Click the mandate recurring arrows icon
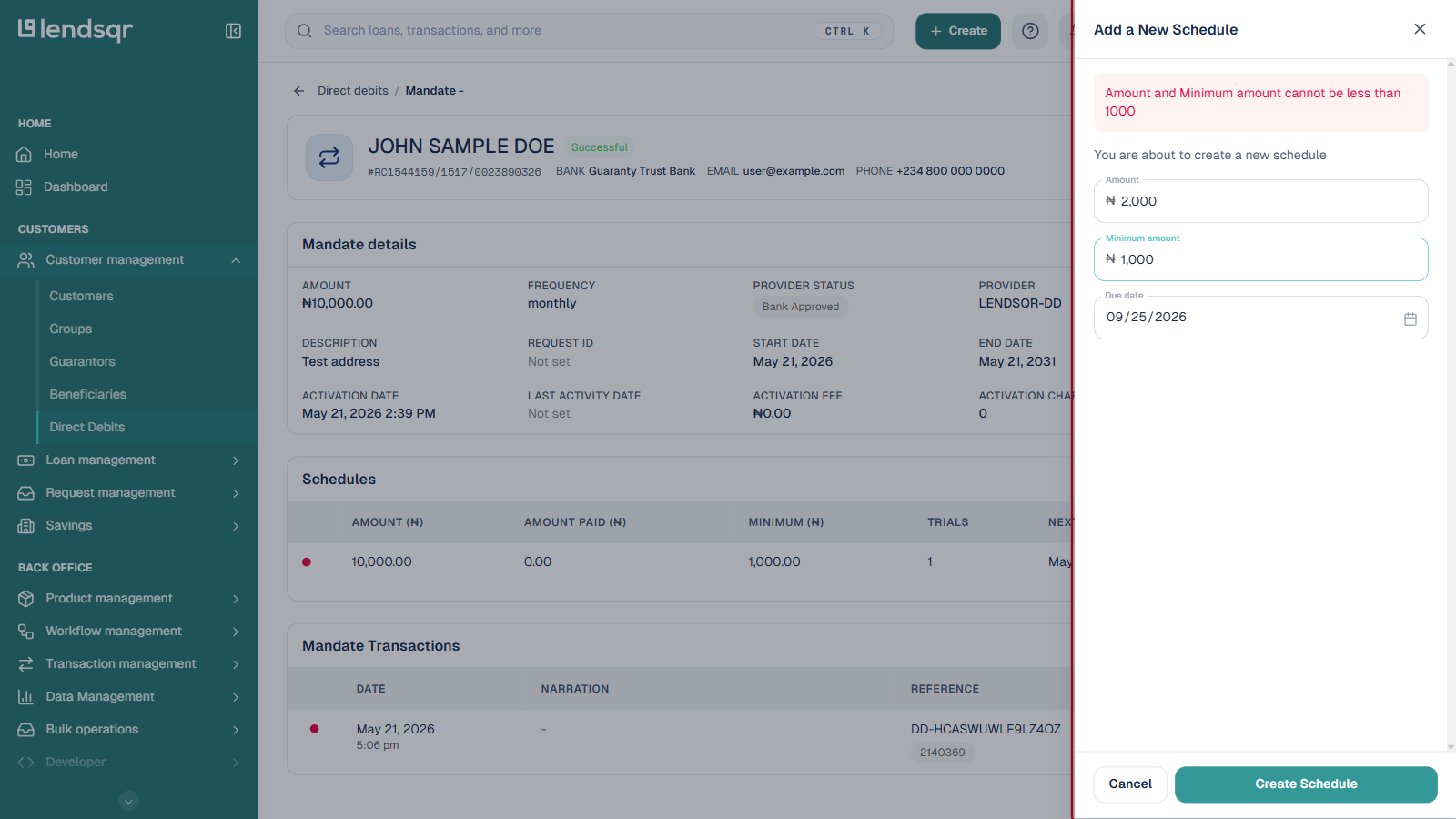 coord(329,157)
